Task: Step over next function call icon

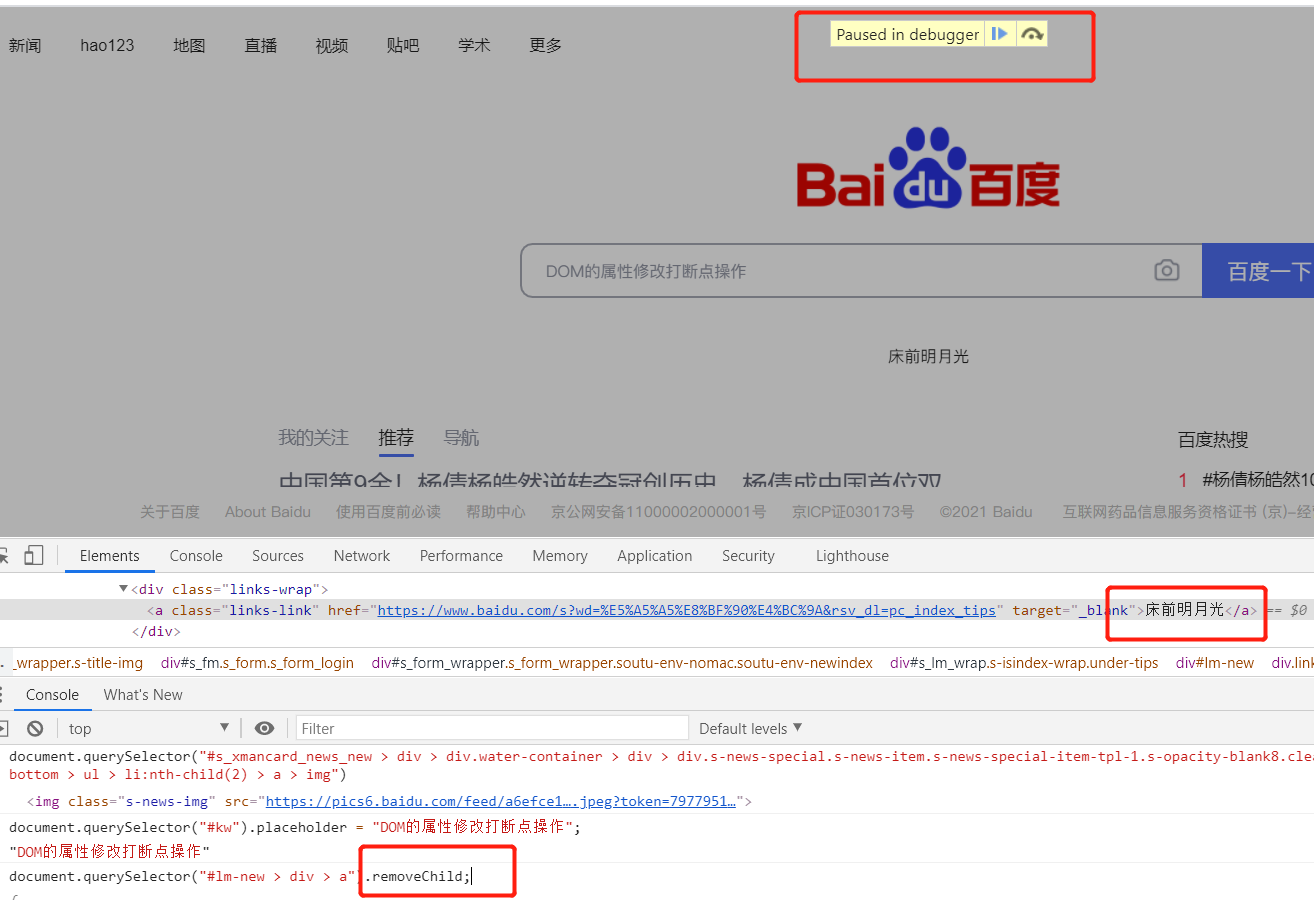Action: pos(1031,34)
